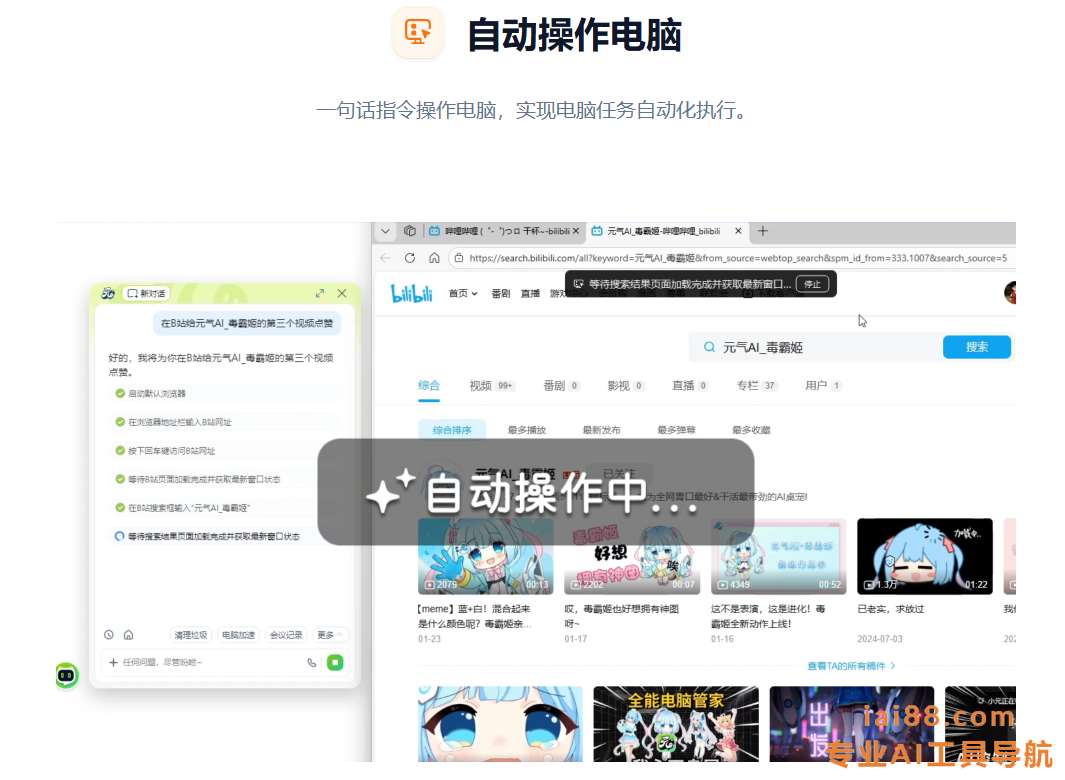Click the history clock icon in assistant panel
The height and width of the screenshot is (780, 1065).
pos(109,635)
